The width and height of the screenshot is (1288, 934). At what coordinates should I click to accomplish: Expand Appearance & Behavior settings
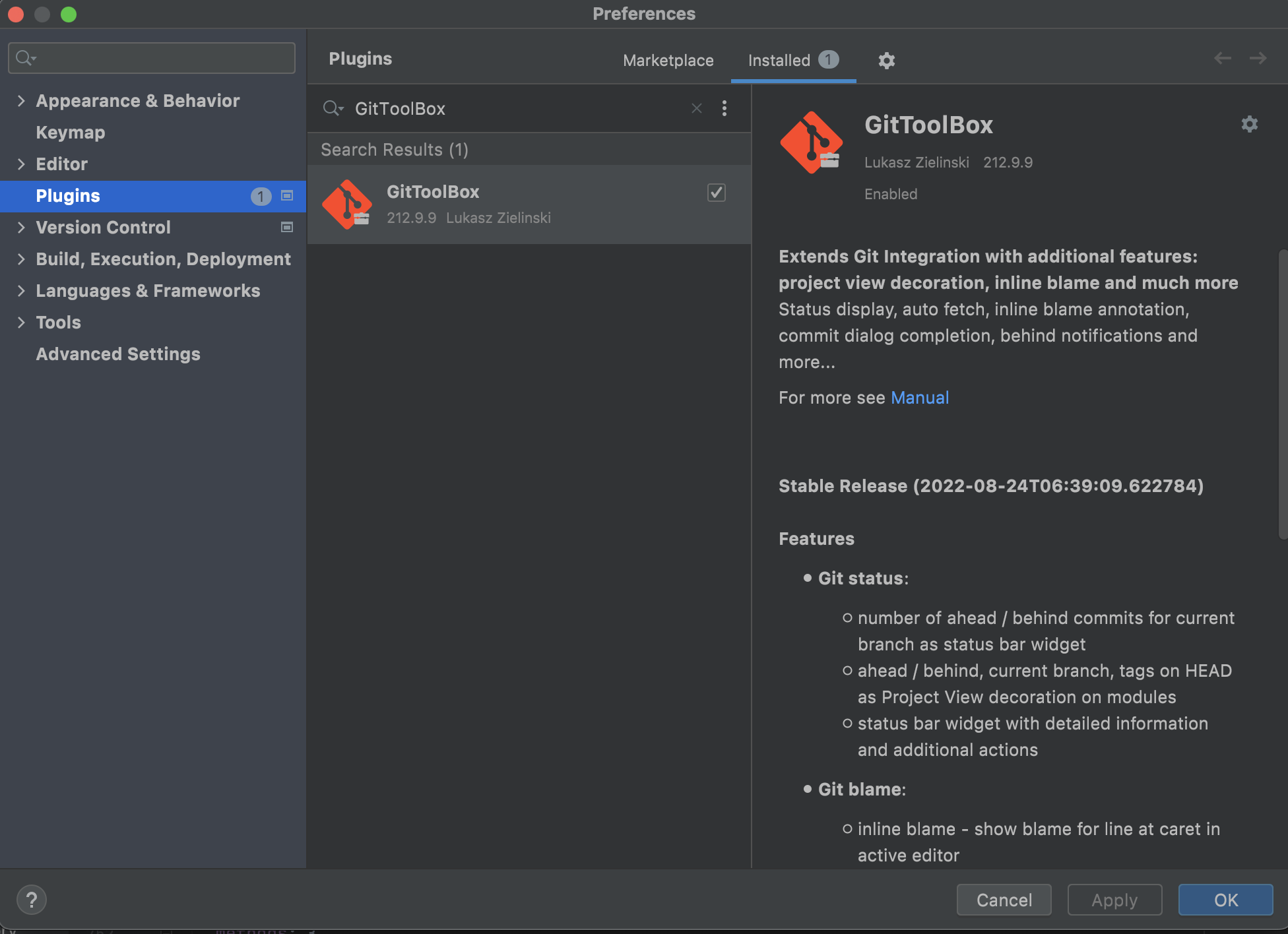pyautogui.click(x=21, y=100)
